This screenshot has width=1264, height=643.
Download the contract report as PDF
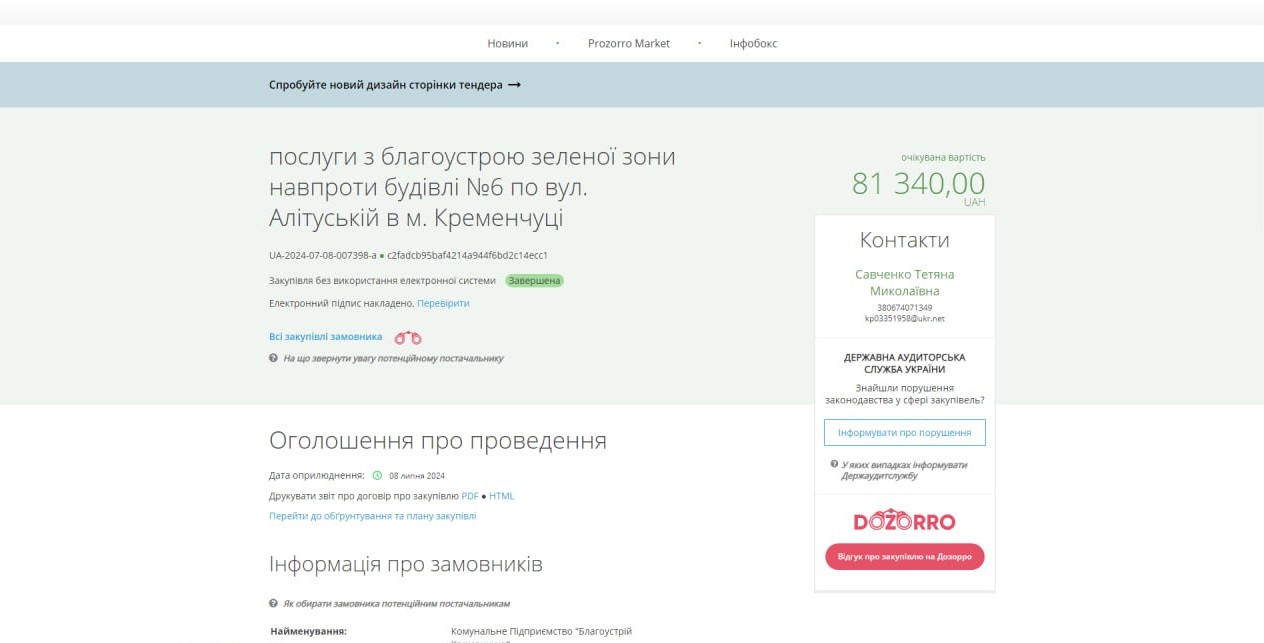(469, 496)
